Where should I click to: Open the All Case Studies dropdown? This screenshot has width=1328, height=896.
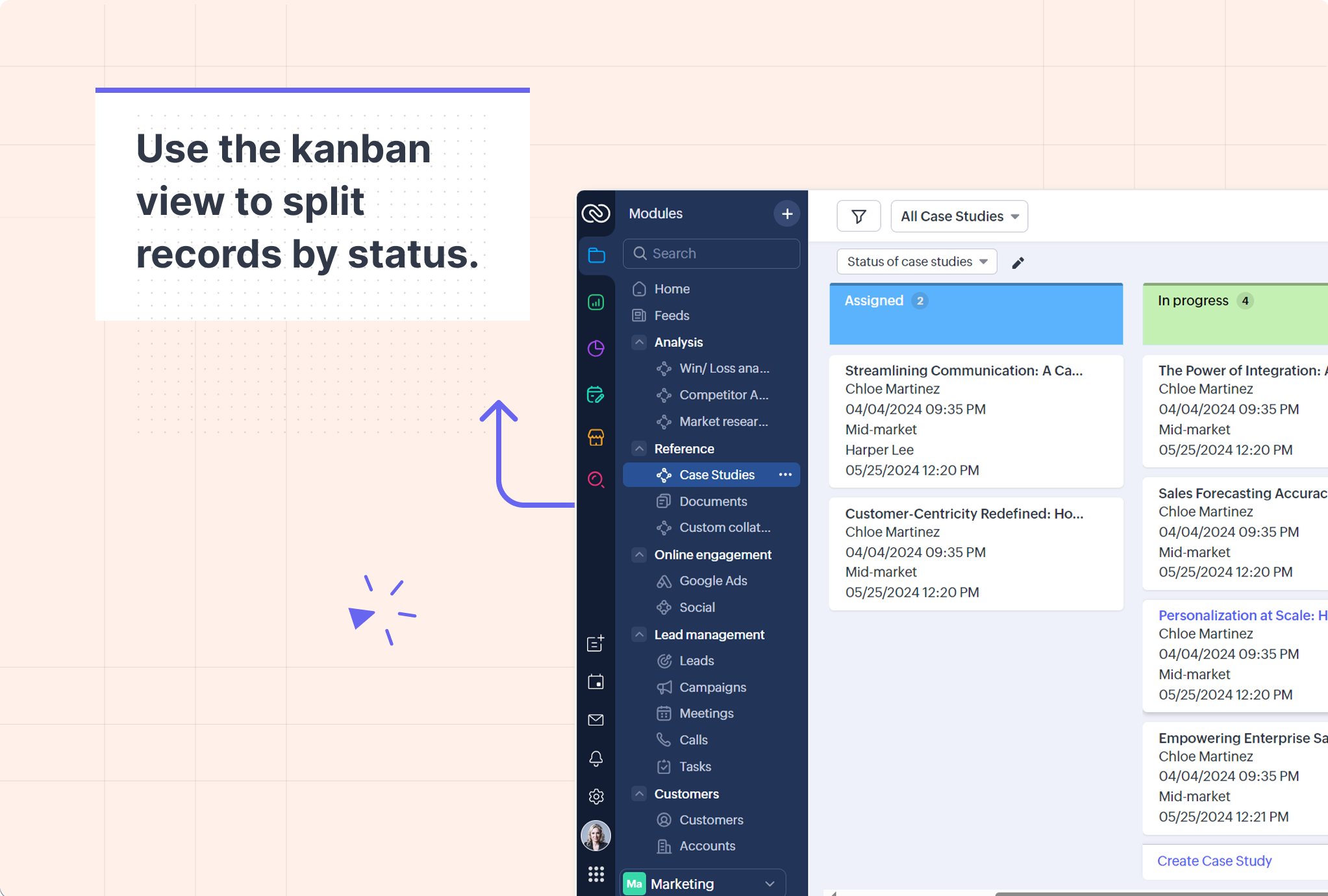(959, 216)
